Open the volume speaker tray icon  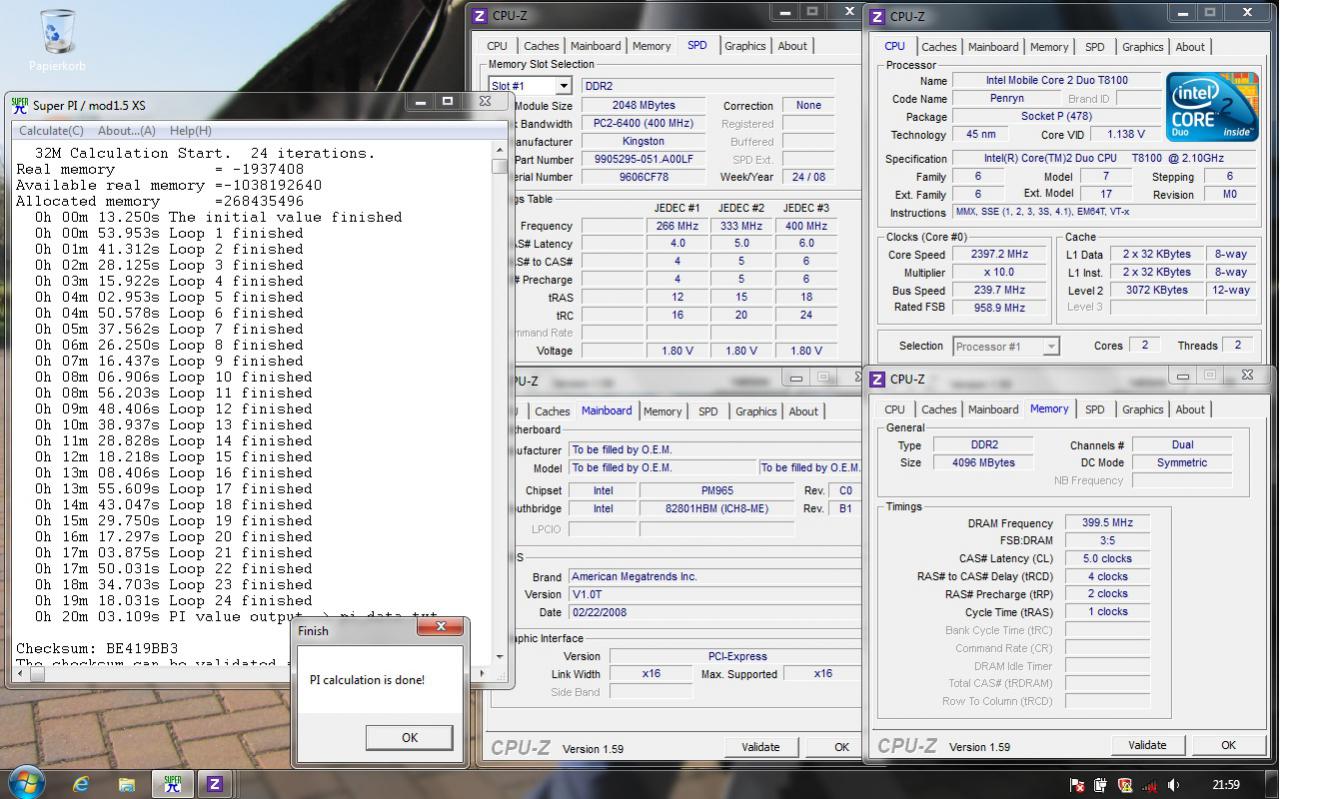1173,786
